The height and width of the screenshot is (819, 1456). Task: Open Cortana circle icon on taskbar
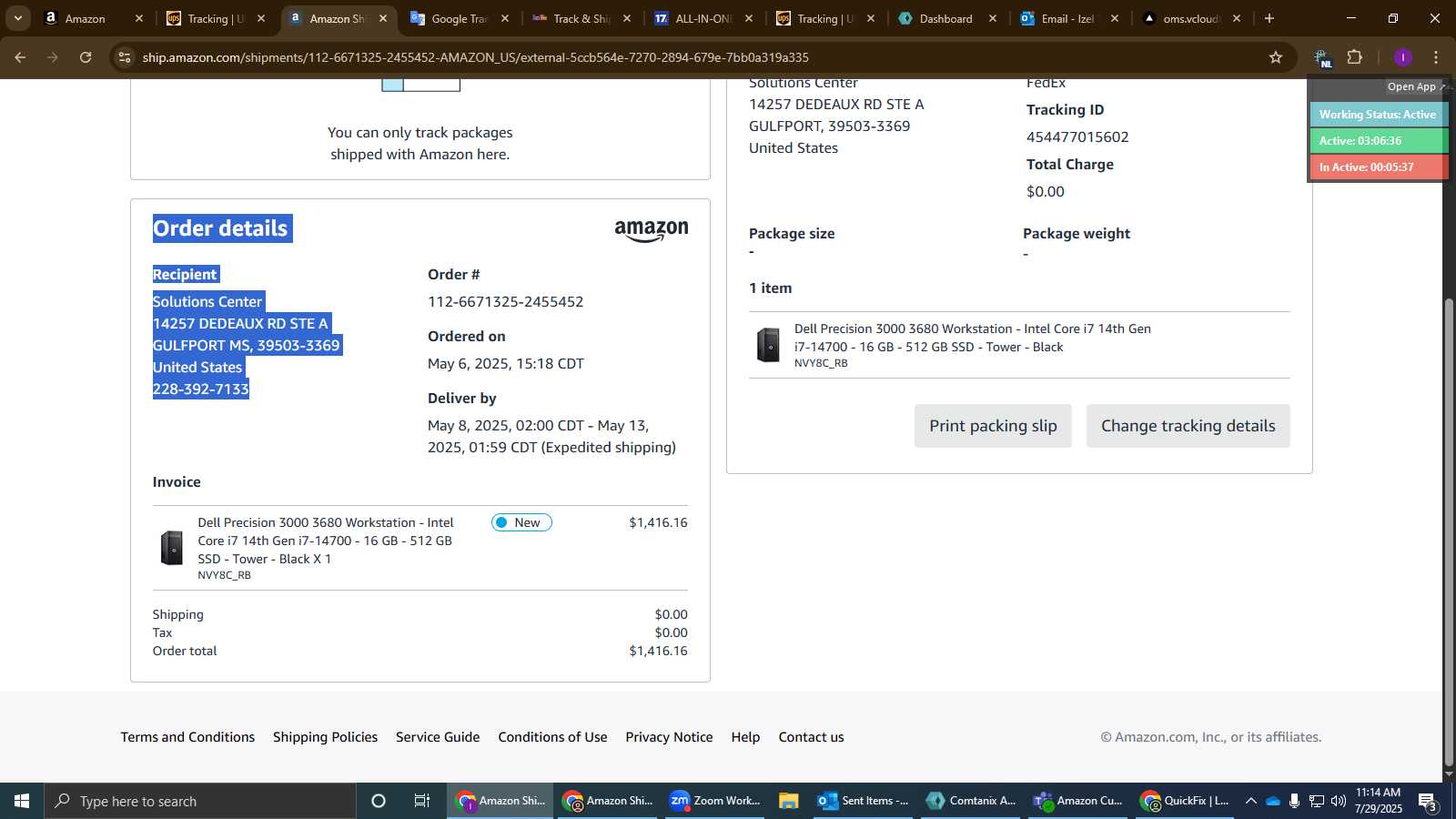[379, 801]
